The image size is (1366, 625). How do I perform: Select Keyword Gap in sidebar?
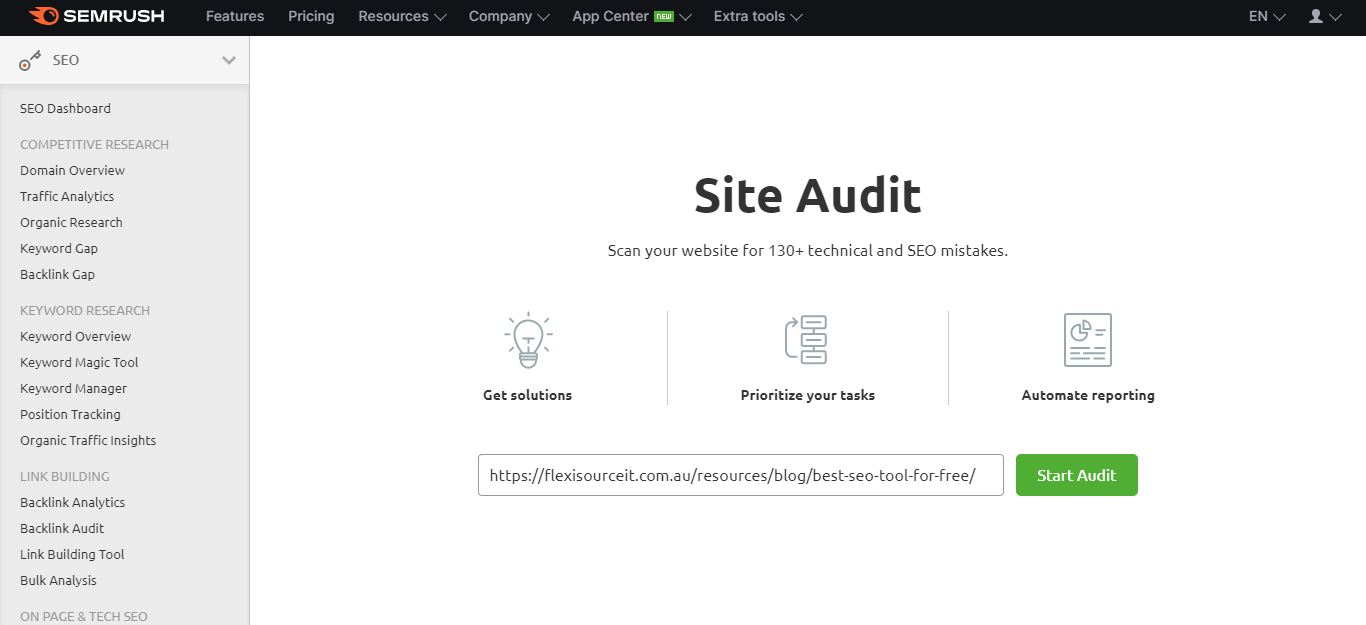coord(59,248)
